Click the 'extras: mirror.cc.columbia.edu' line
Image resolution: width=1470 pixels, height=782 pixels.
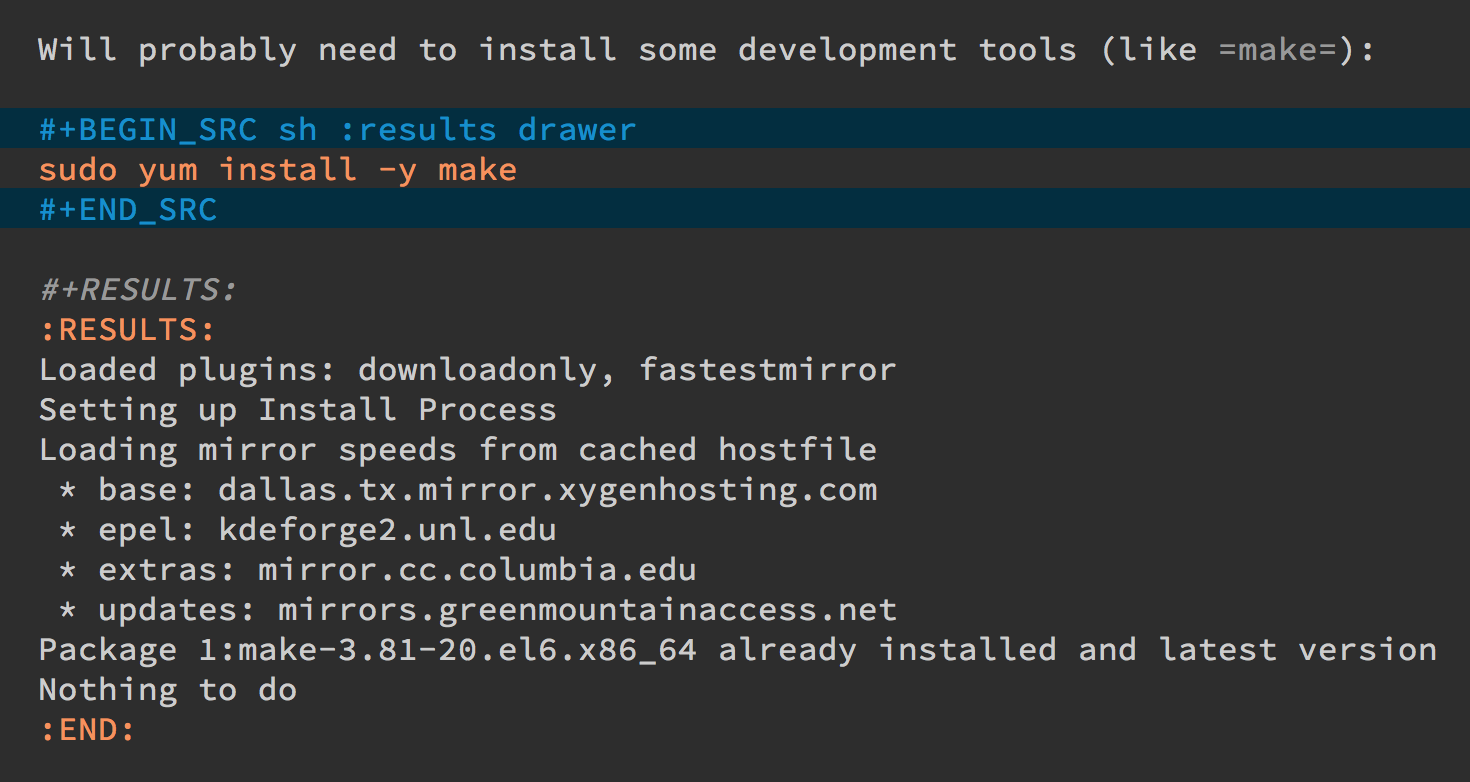(x=377, y=569)
